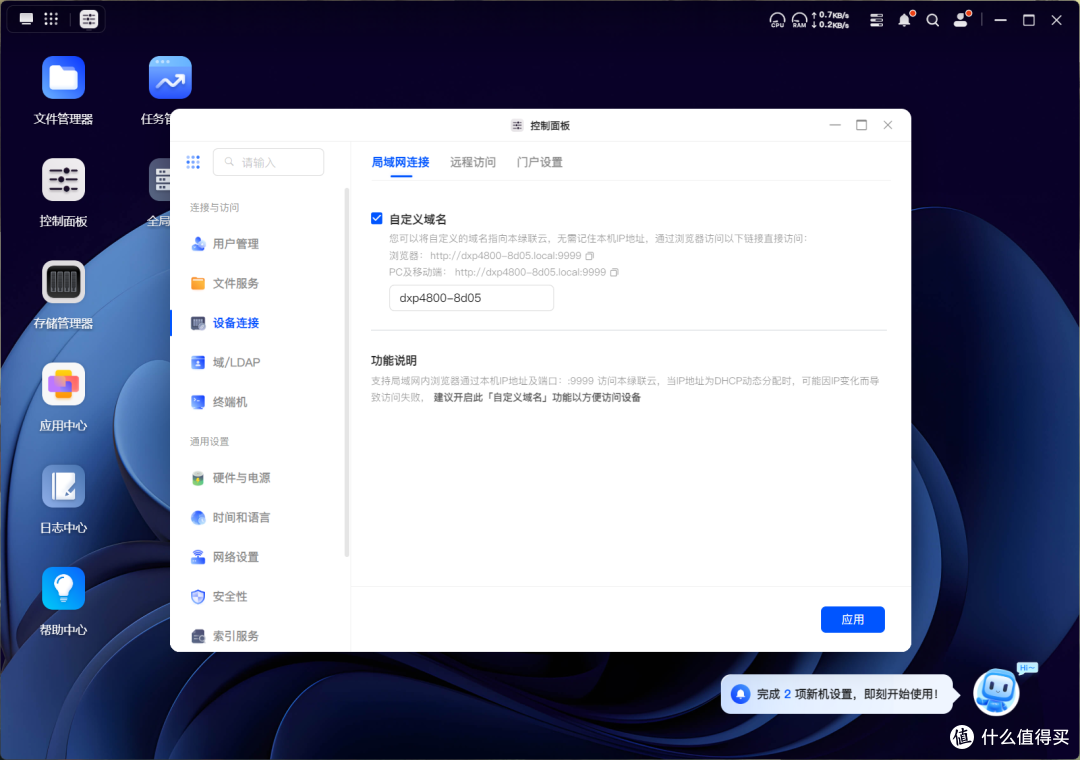Viewport: 1080px width, 760px height.
Task: Switch to the 局域网连接 tab
Action: (x=400, y=162)
